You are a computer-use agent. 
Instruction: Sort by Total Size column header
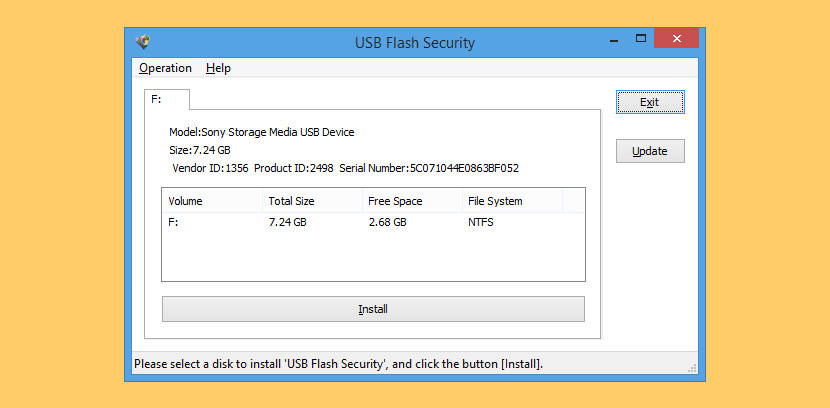pos(312,201)
